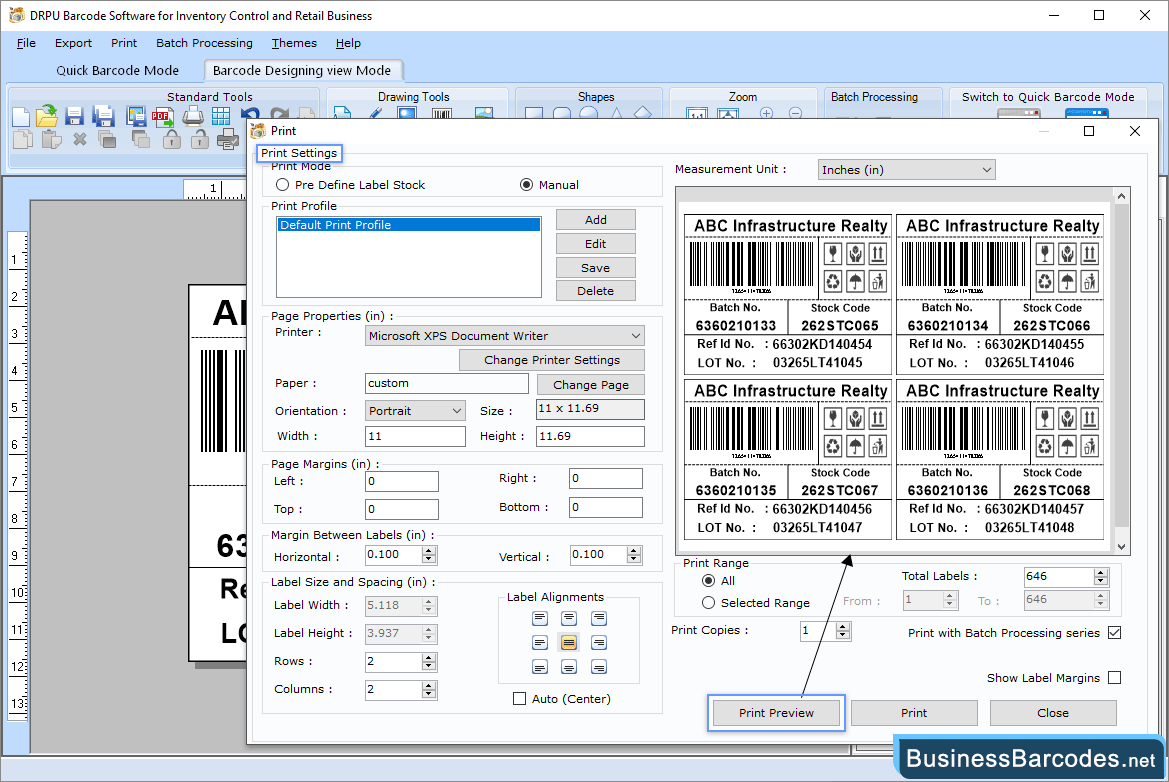1169x782 pixels.
Task: Increase Horizontal margin spinner
Action: pos(429,551)
